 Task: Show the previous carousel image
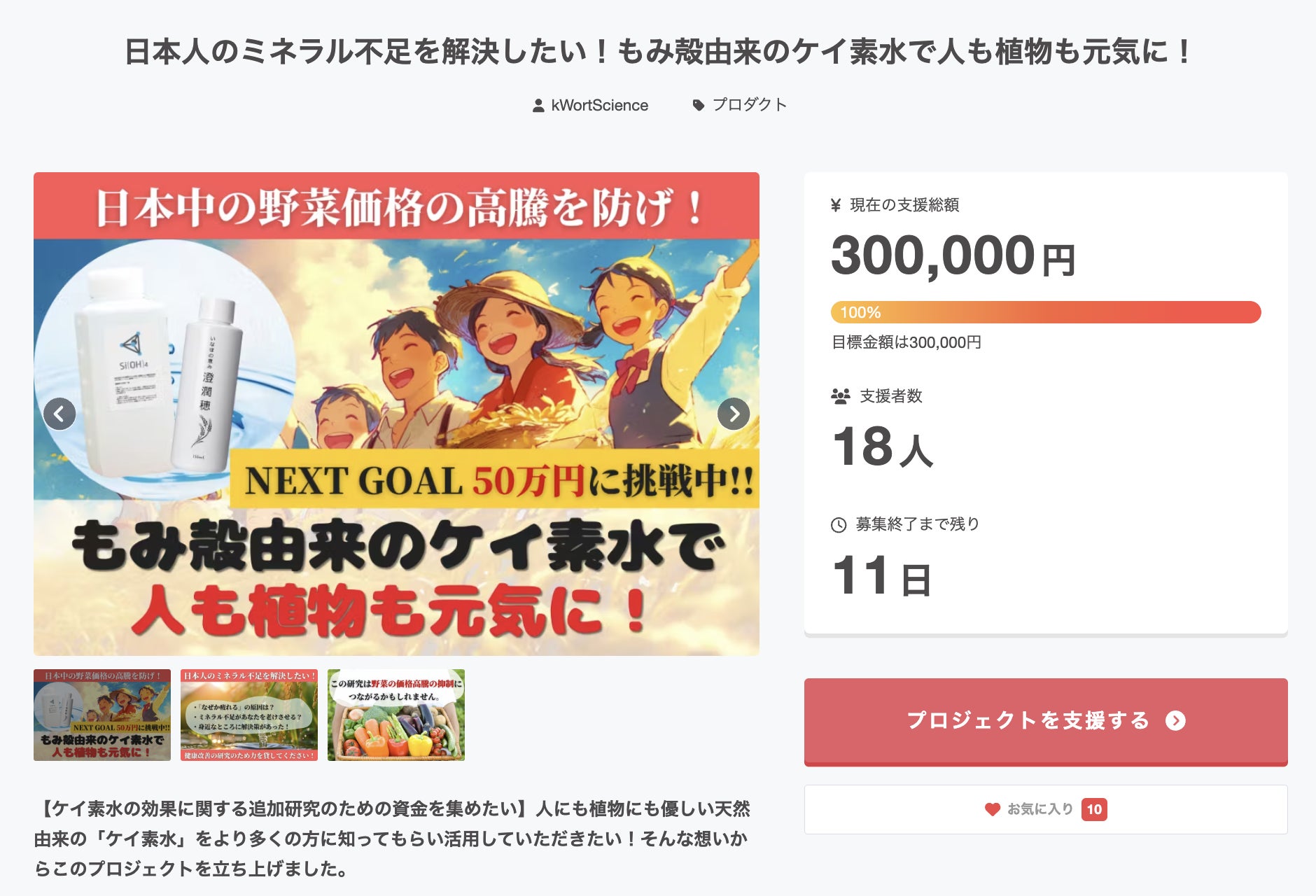tap(59, 414)
